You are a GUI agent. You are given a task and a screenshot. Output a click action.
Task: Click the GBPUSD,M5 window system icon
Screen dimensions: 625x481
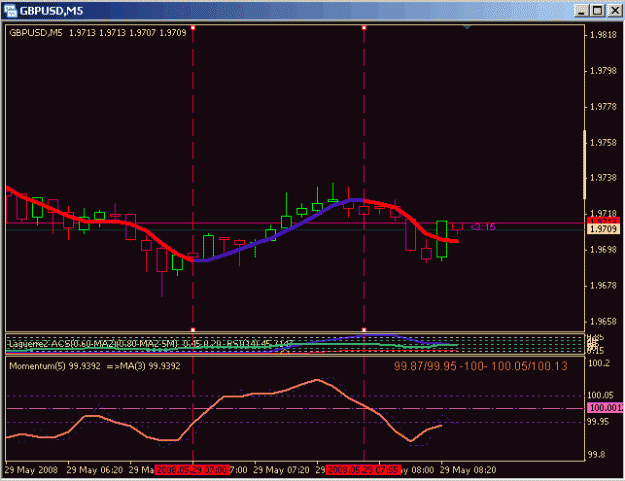(10, 10)
